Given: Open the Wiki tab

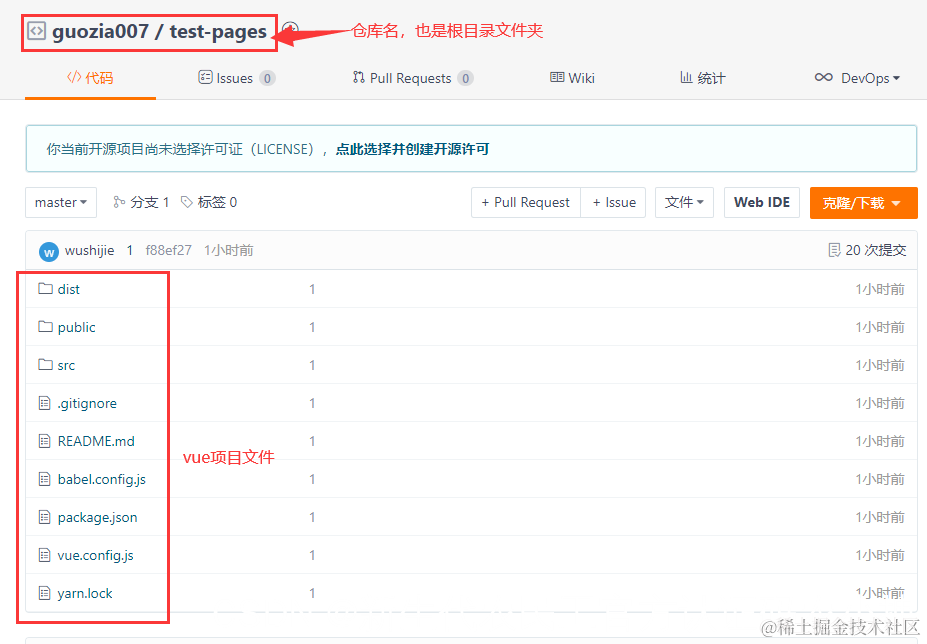Looking at the screenshot, I should click(x=572, y=78).
